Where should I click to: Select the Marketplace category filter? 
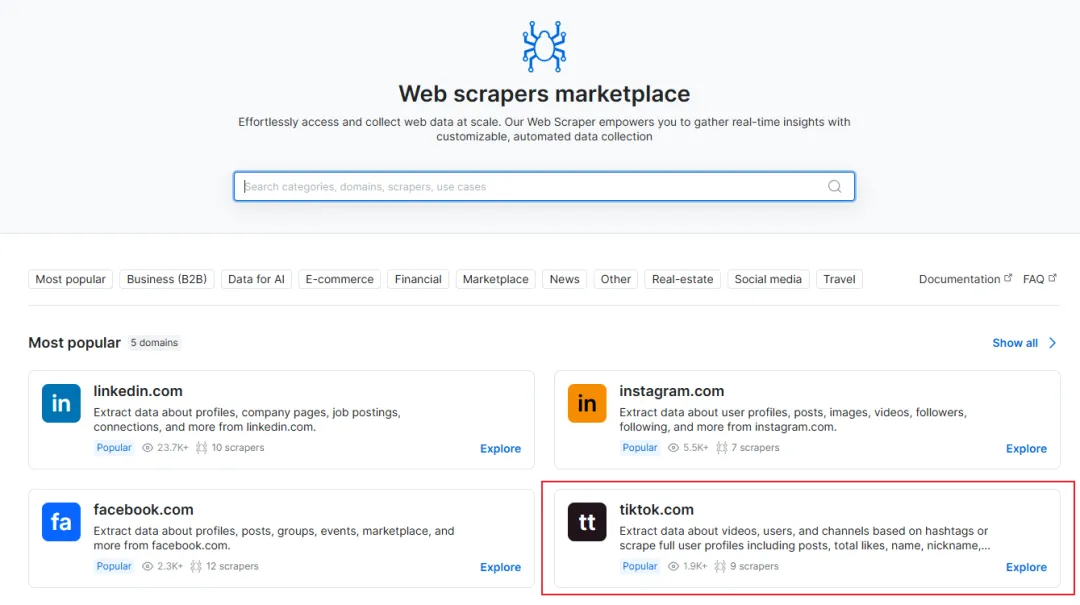point(495,279)
